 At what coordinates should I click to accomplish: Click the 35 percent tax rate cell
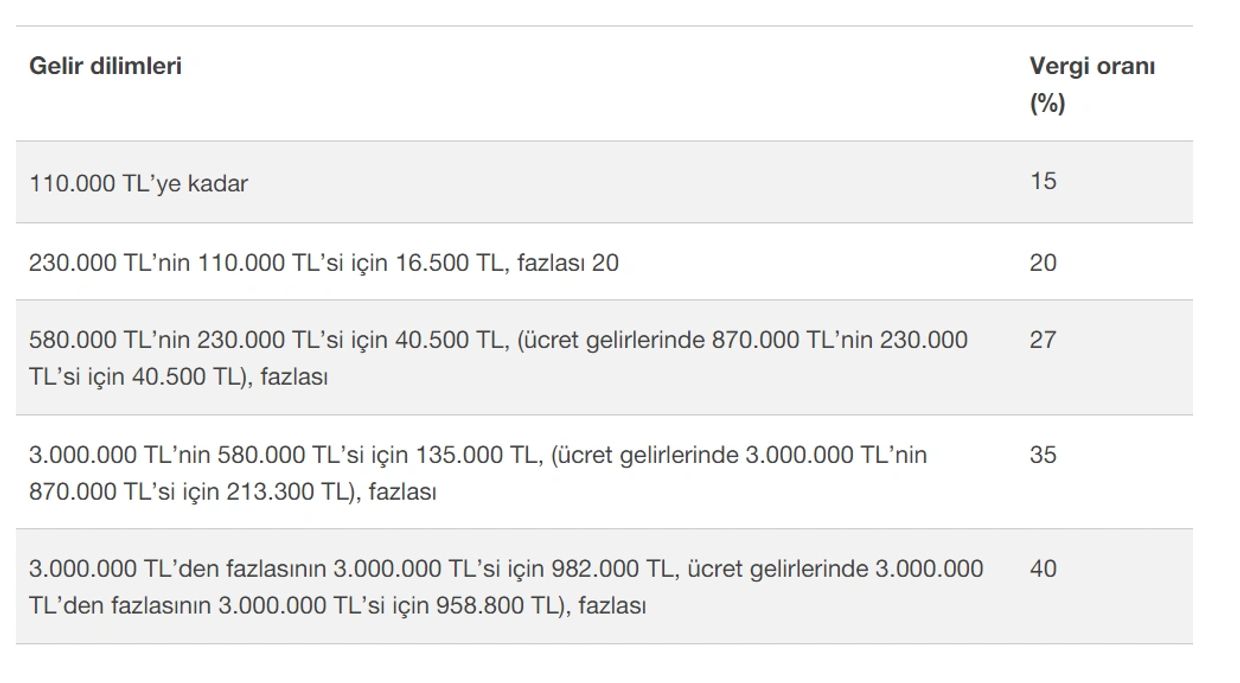click(x=1043, y=454)
